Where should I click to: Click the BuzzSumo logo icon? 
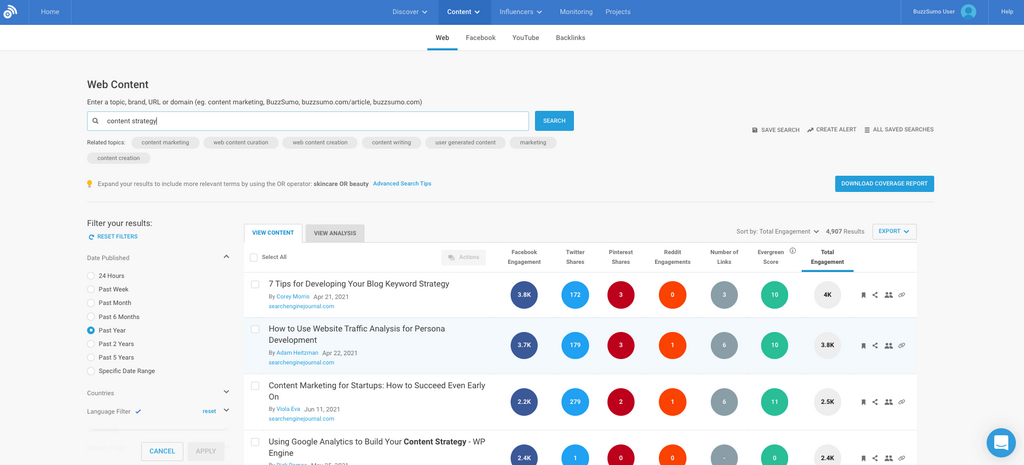[x=10, y=12]
